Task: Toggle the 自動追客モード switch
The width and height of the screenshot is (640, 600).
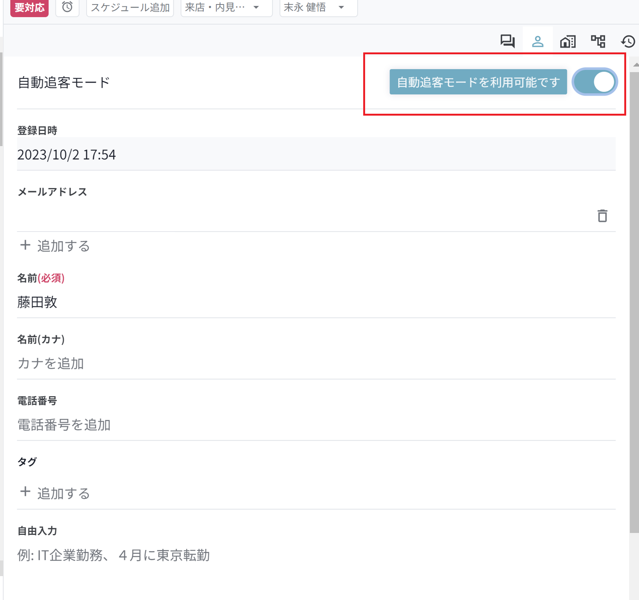Action: (x=595, y=82)
